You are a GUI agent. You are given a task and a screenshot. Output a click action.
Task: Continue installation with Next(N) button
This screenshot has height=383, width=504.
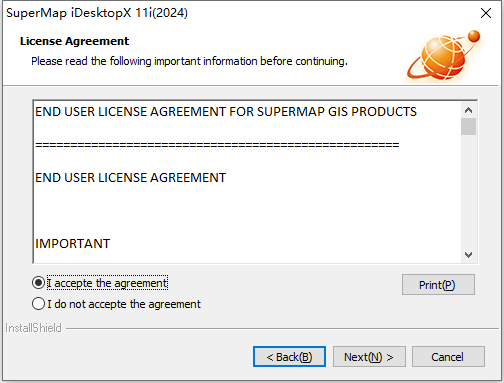369,357
